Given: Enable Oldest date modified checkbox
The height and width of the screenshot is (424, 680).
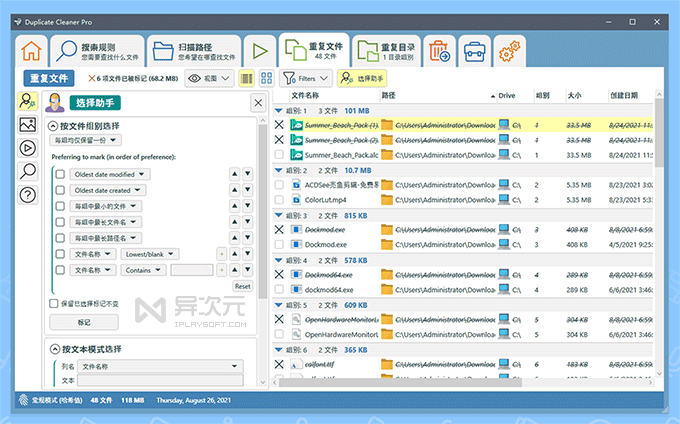Looking at the screenshot, I should [x=60, y=174].
